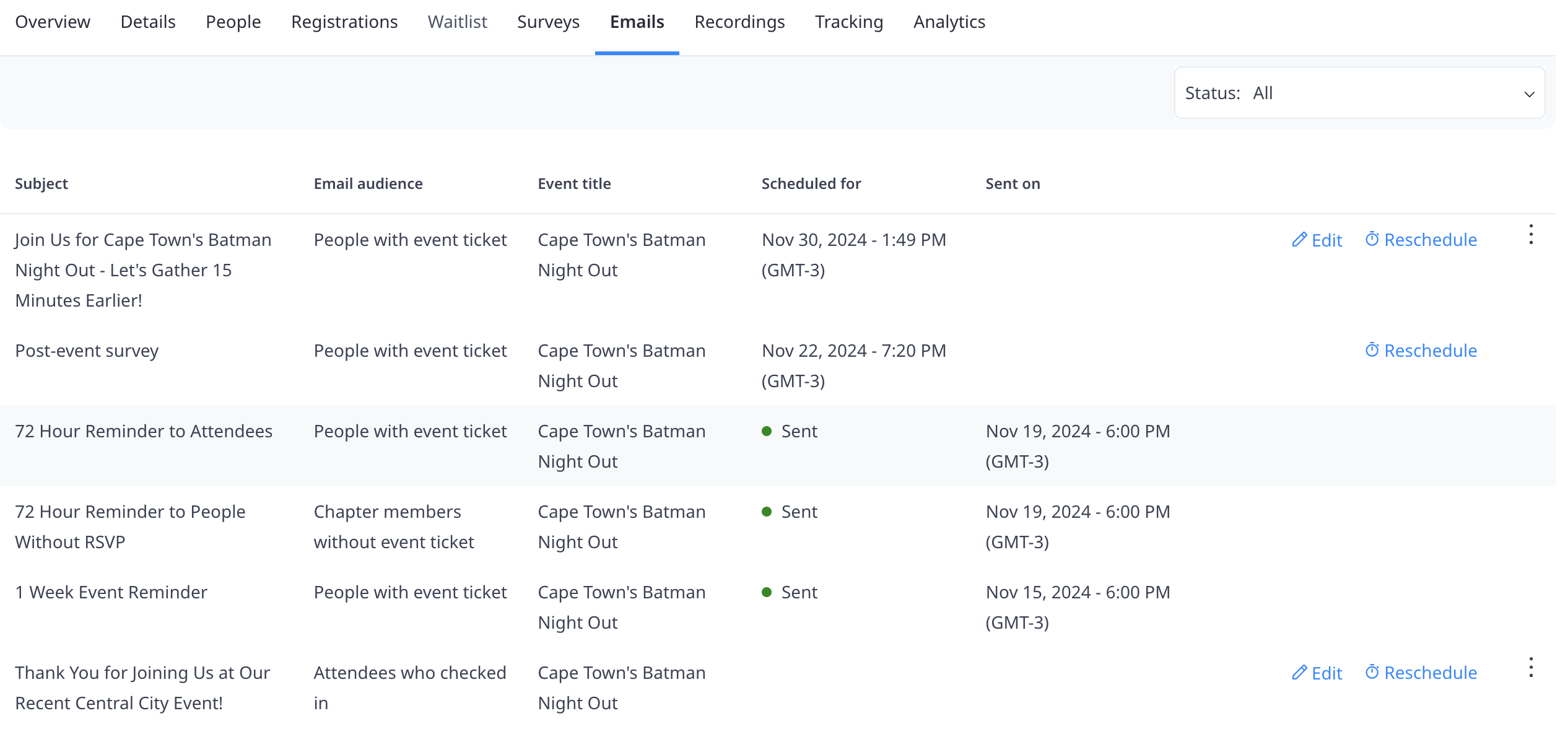Viewport: 1568px width, 747px height.
Task: Click the Subject column header
Action: click(x=41, y=184)
